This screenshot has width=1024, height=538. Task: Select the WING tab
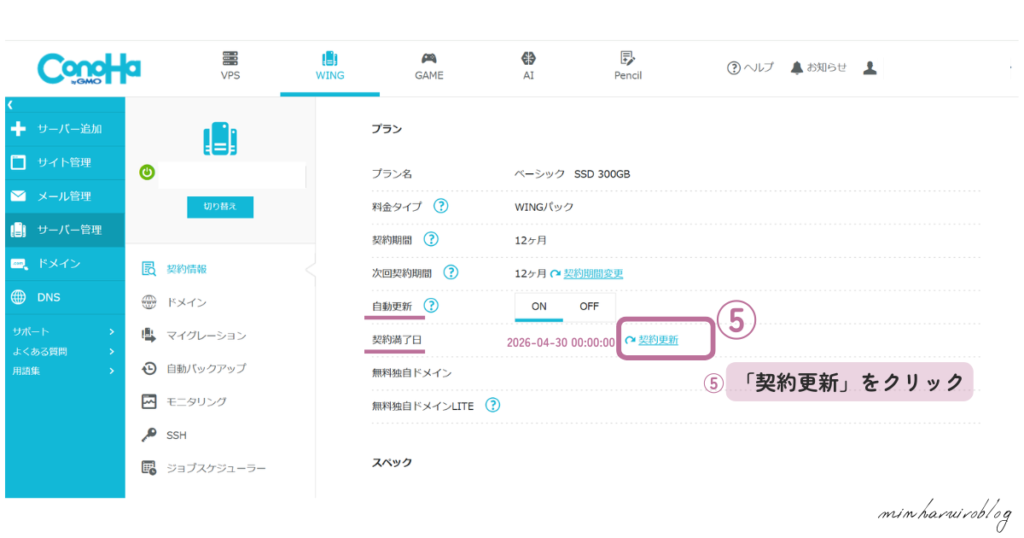tap(330, 65)
